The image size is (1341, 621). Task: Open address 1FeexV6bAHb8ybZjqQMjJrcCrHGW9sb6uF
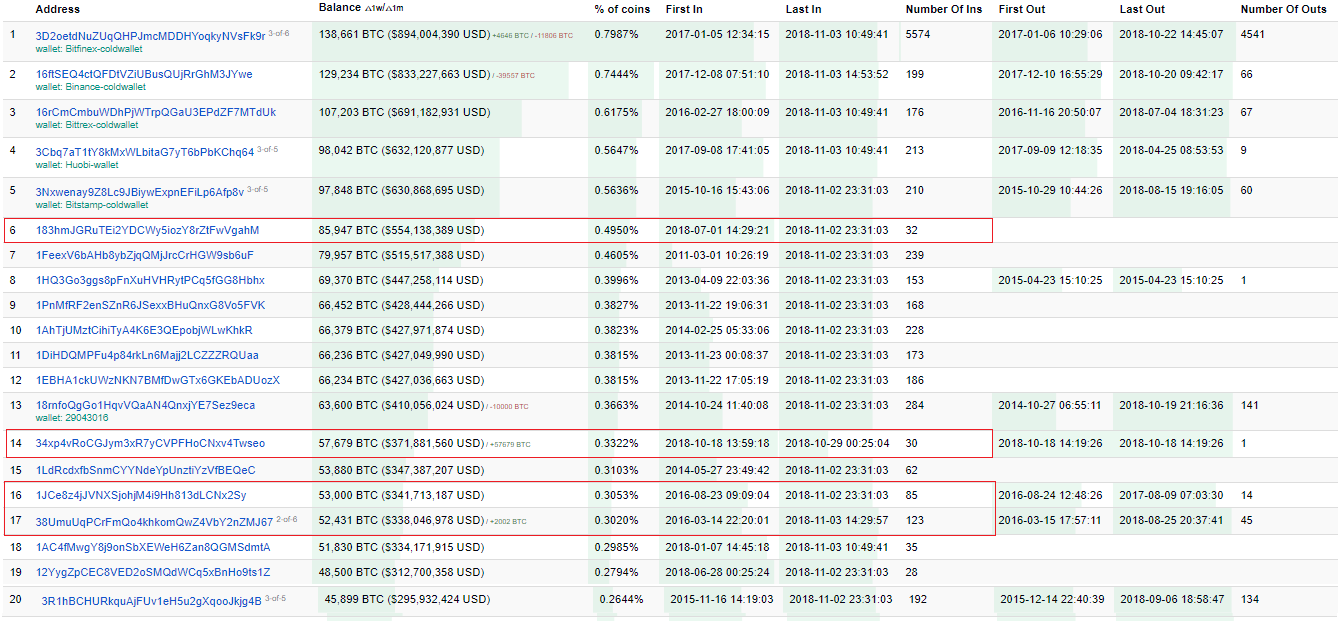[144, 255]
